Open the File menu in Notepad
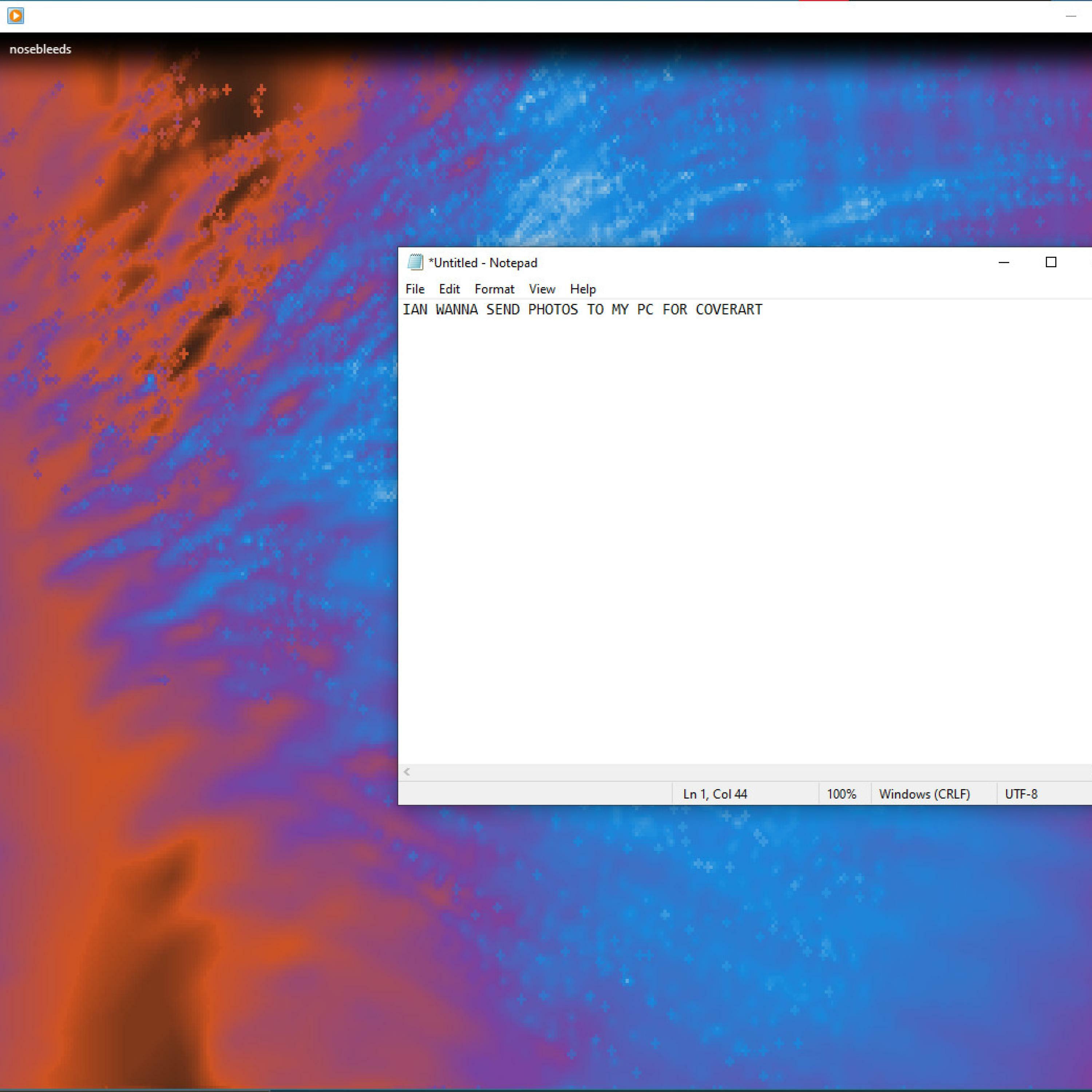 (415, 289)
